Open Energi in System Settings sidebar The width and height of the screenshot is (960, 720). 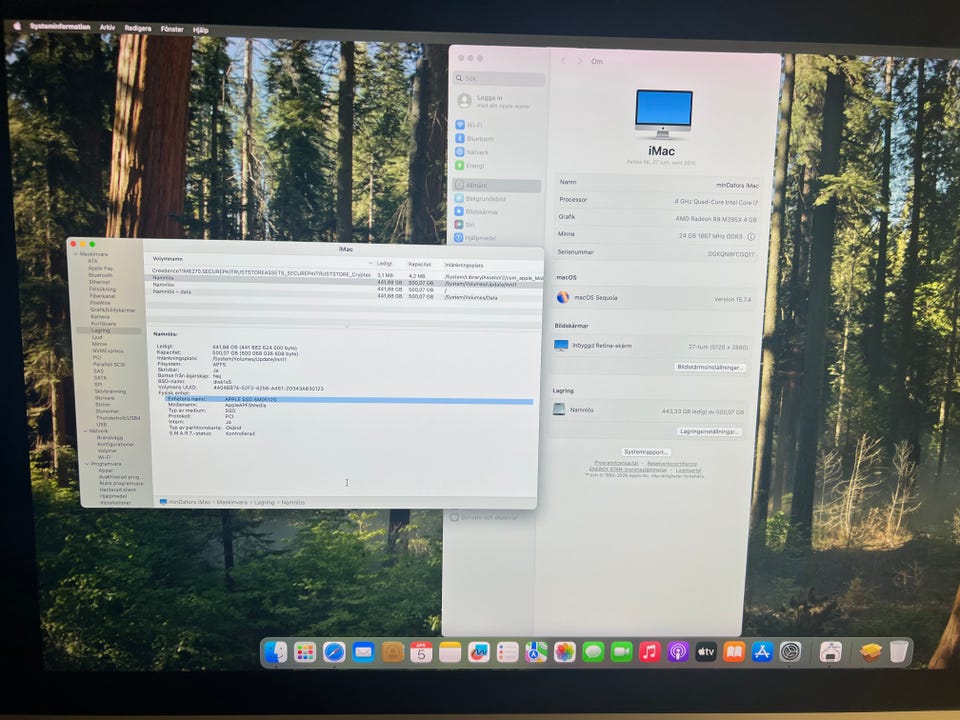point(470,166)
